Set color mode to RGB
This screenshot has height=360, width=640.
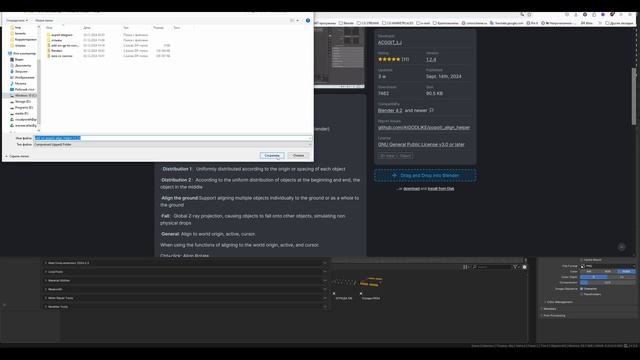[608, 271]
